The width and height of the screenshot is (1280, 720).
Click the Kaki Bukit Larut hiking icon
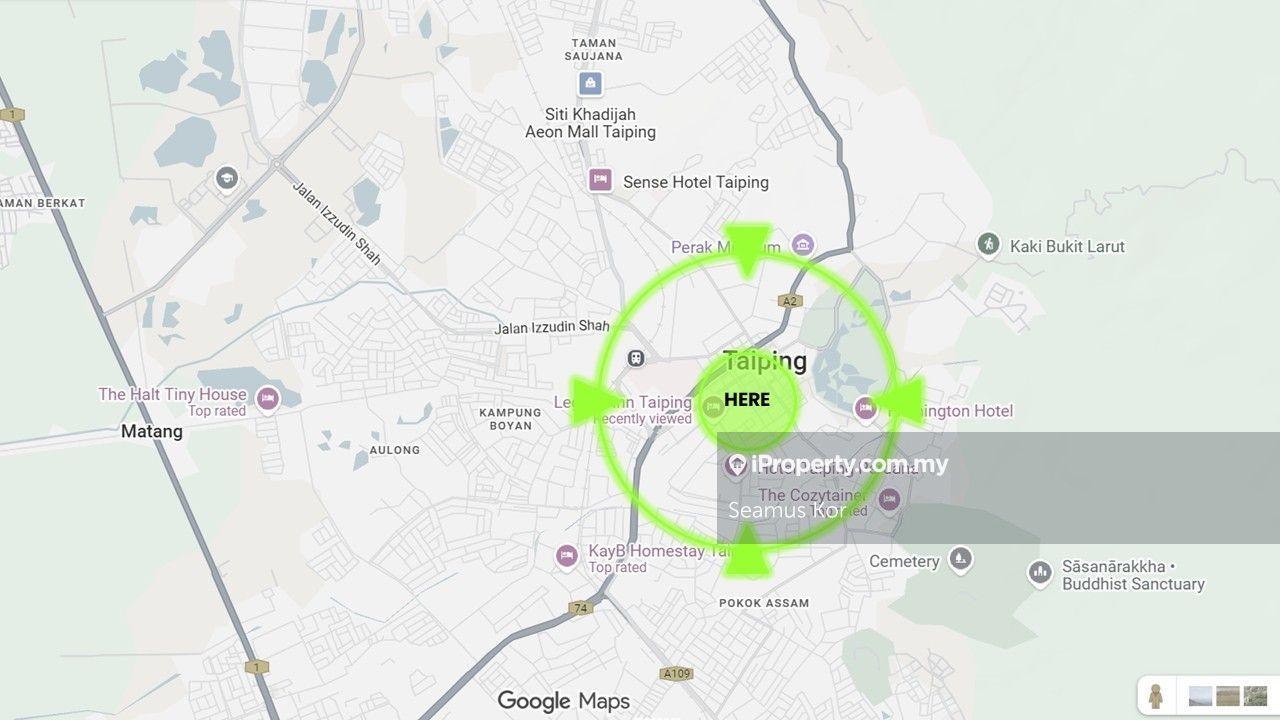pyautogui.click(x=988, y=244)
